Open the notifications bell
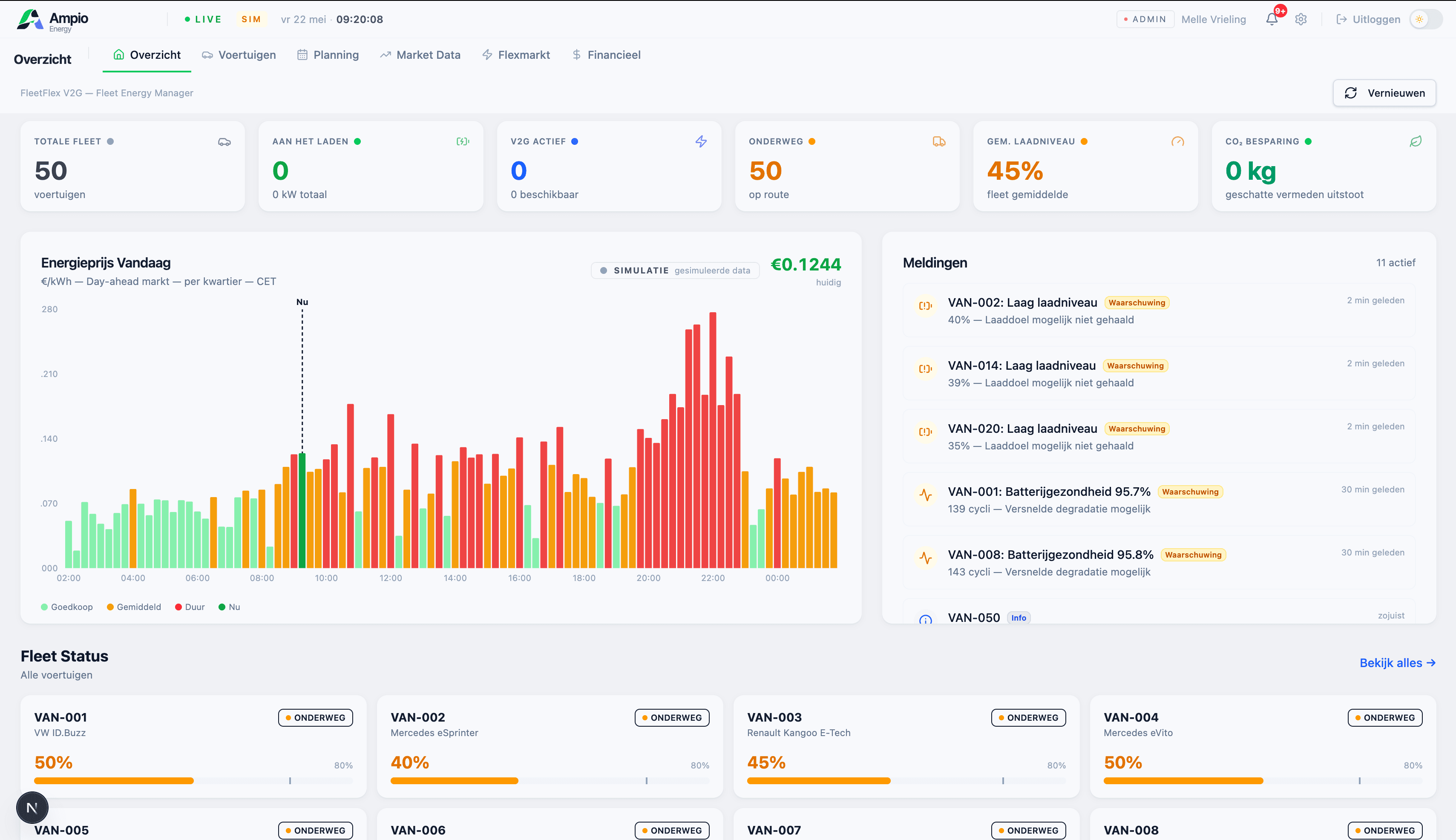The width and height of the screenshot is (1456, 840). coord(1272,20)
